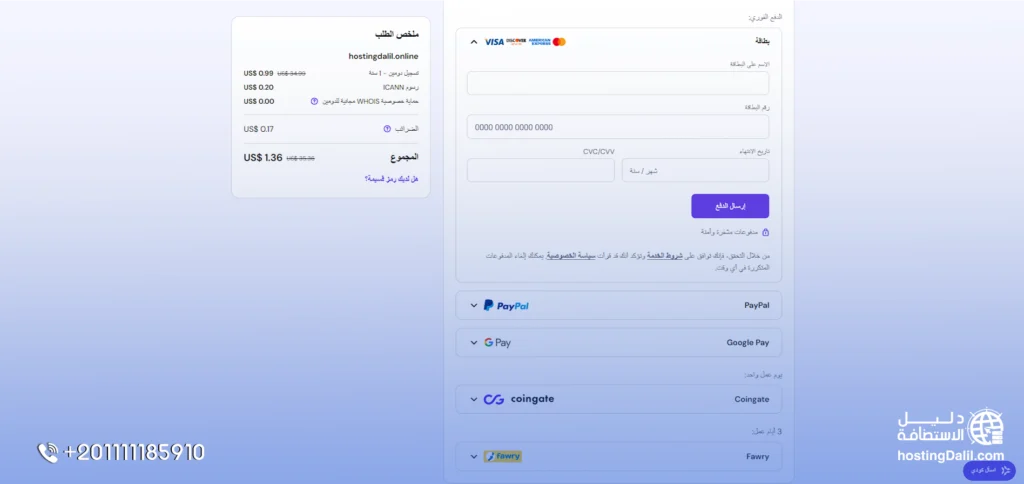Collapse the card payment section chevron
This screenshot has width=1024, height=484.
click(x=474, y=42)
